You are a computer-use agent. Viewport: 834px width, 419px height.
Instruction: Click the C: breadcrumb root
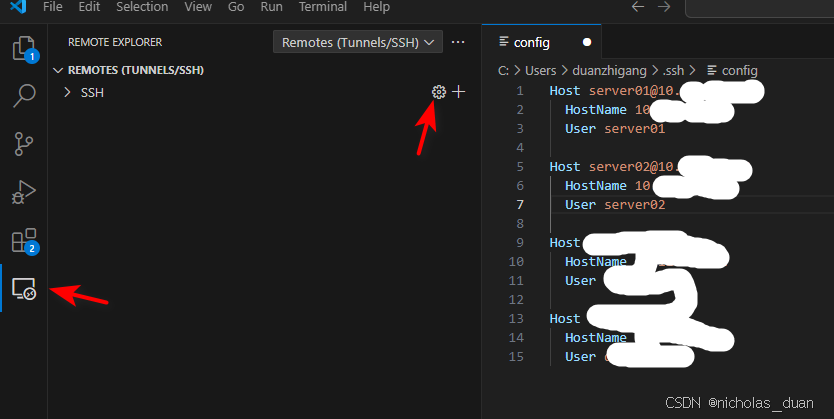pyautogui.click(x=503, y=71)
